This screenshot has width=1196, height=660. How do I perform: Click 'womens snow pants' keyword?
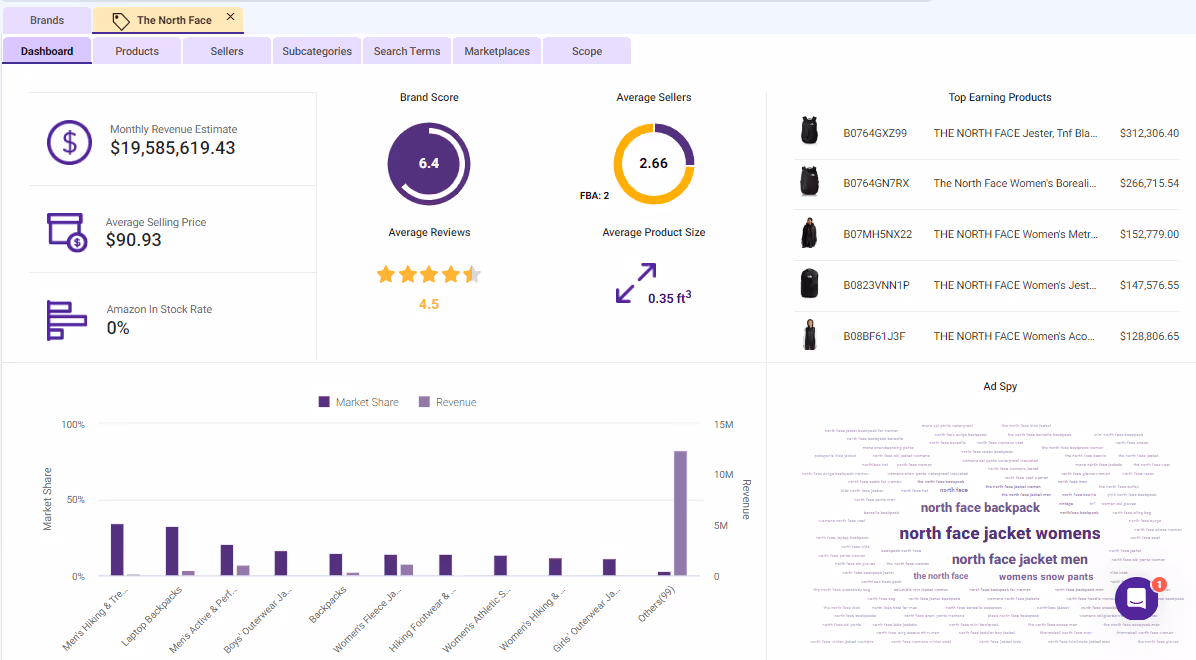point(1046,577)
